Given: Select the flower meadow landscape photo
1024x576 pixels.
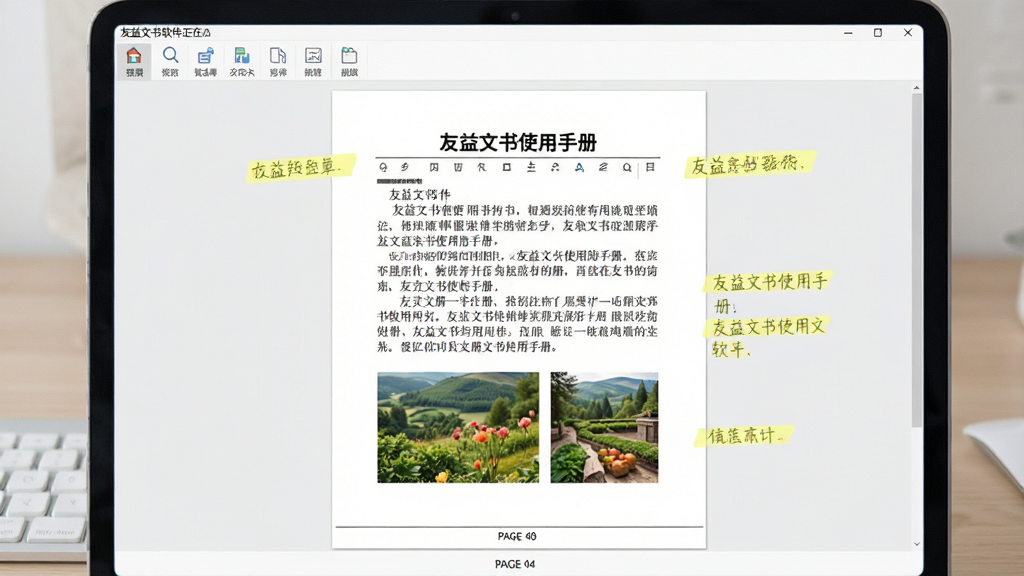Looking at the screenshot, I should click(458, 428).
